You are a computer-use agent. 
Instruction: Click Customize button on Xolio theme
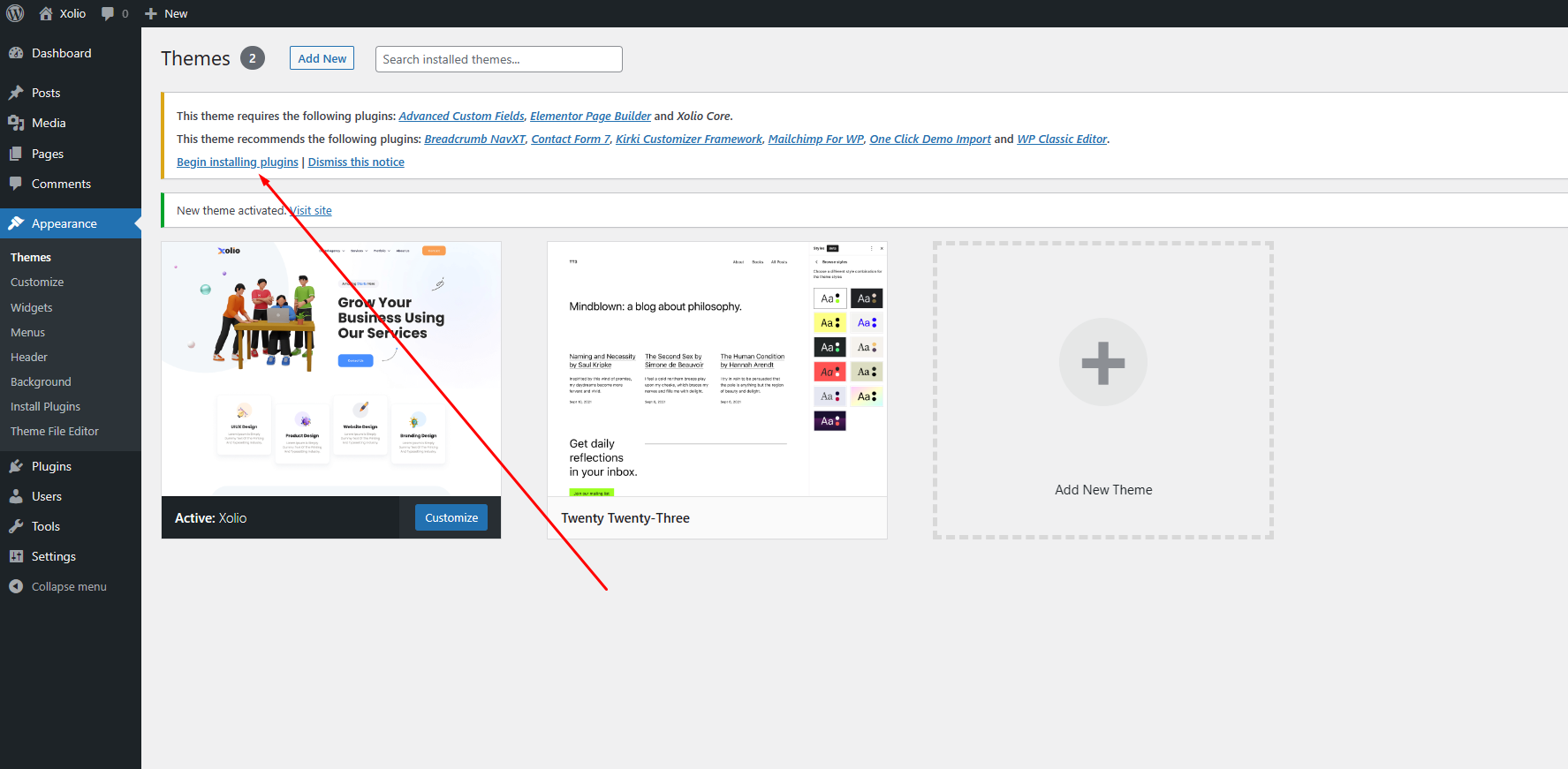(x=451, y=517)
